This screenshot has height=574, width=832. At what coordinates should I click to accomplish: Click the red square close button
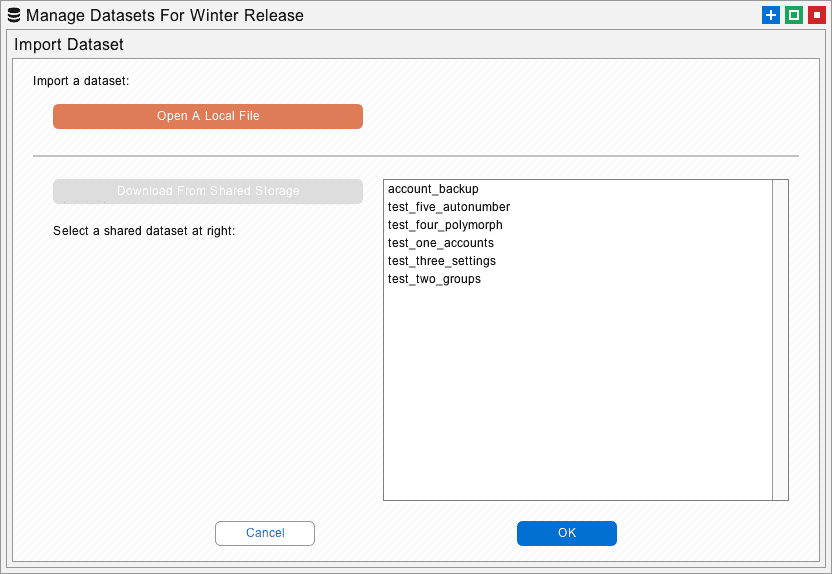pos(817,15)
